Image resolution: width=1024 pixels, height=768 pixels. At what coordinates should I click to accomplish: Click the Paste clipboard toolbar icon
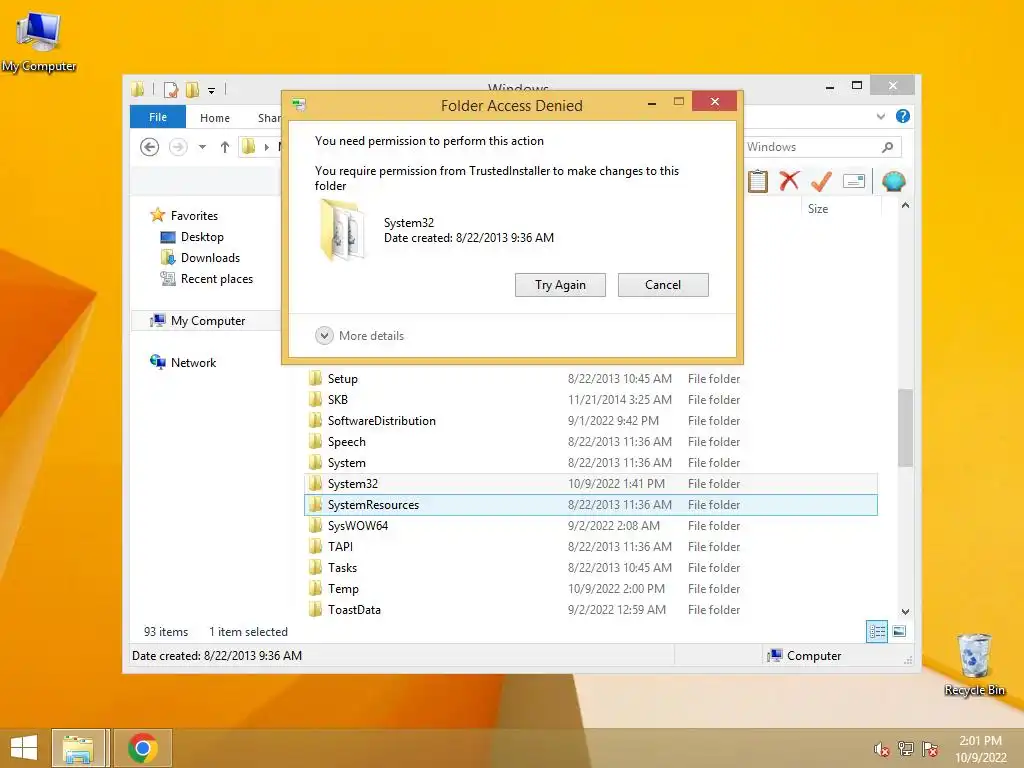coord(758,181)
